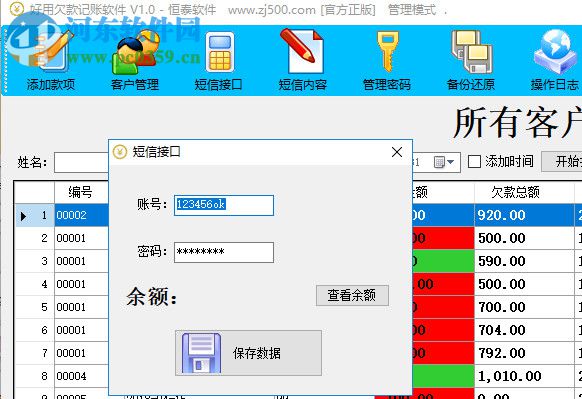Screen dimensions: 582x399
Task: Select row 5 code cell 00001
Action: coord(81,307)
